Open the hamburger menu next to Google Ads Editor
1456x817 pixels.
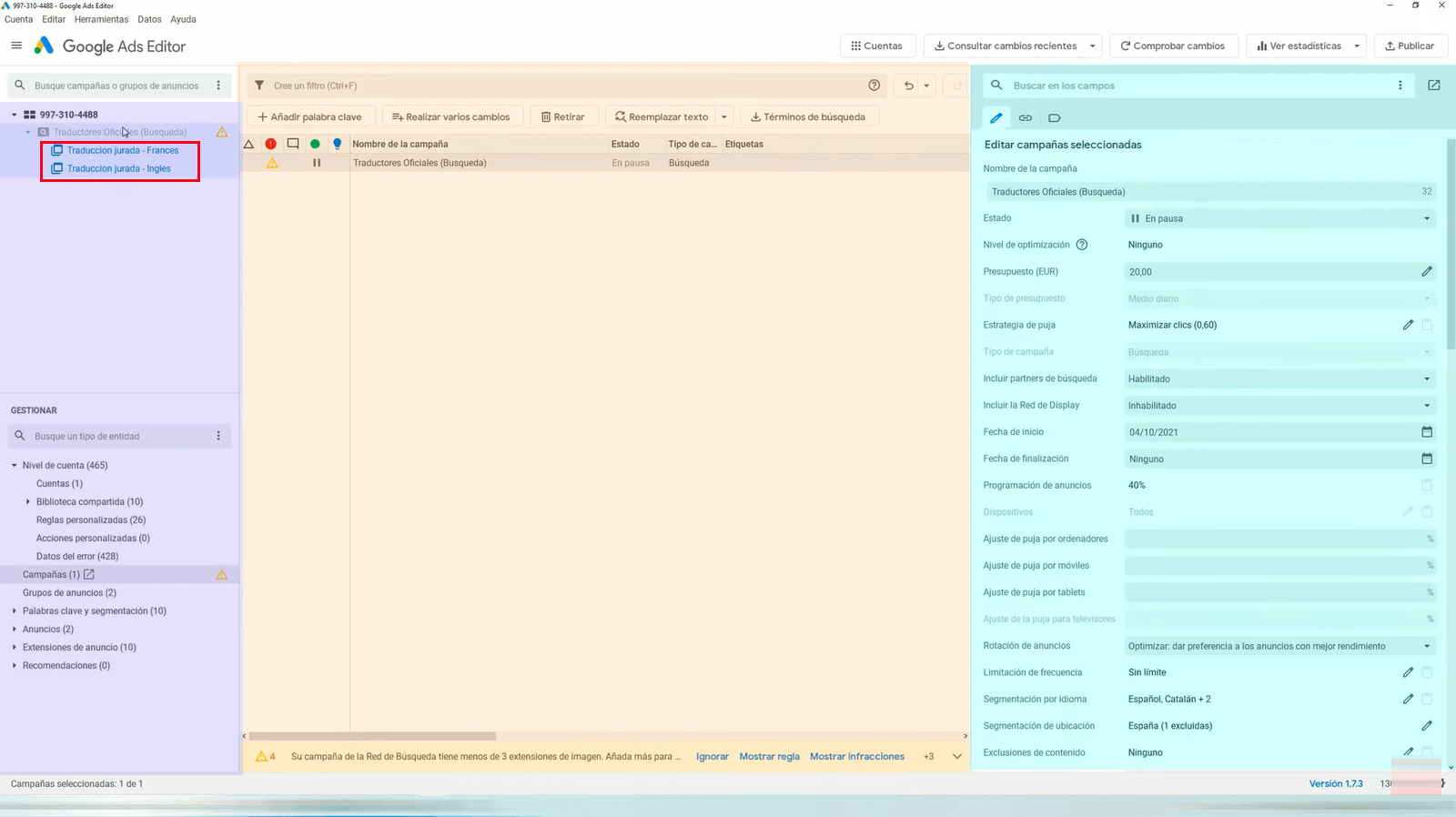click(16, 45)
